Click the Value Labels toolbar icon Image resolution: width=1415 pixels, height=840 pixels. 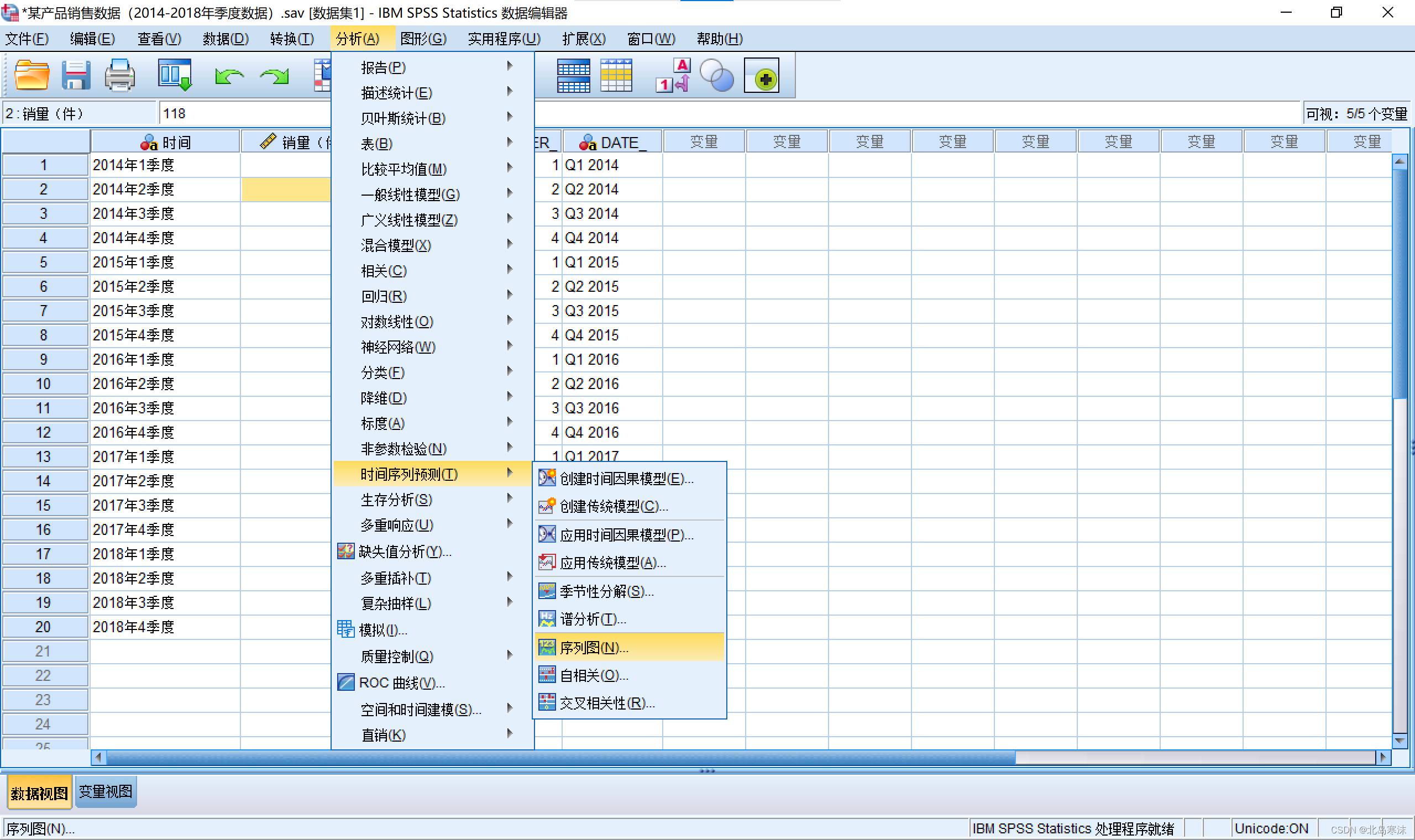coord(674,75)
